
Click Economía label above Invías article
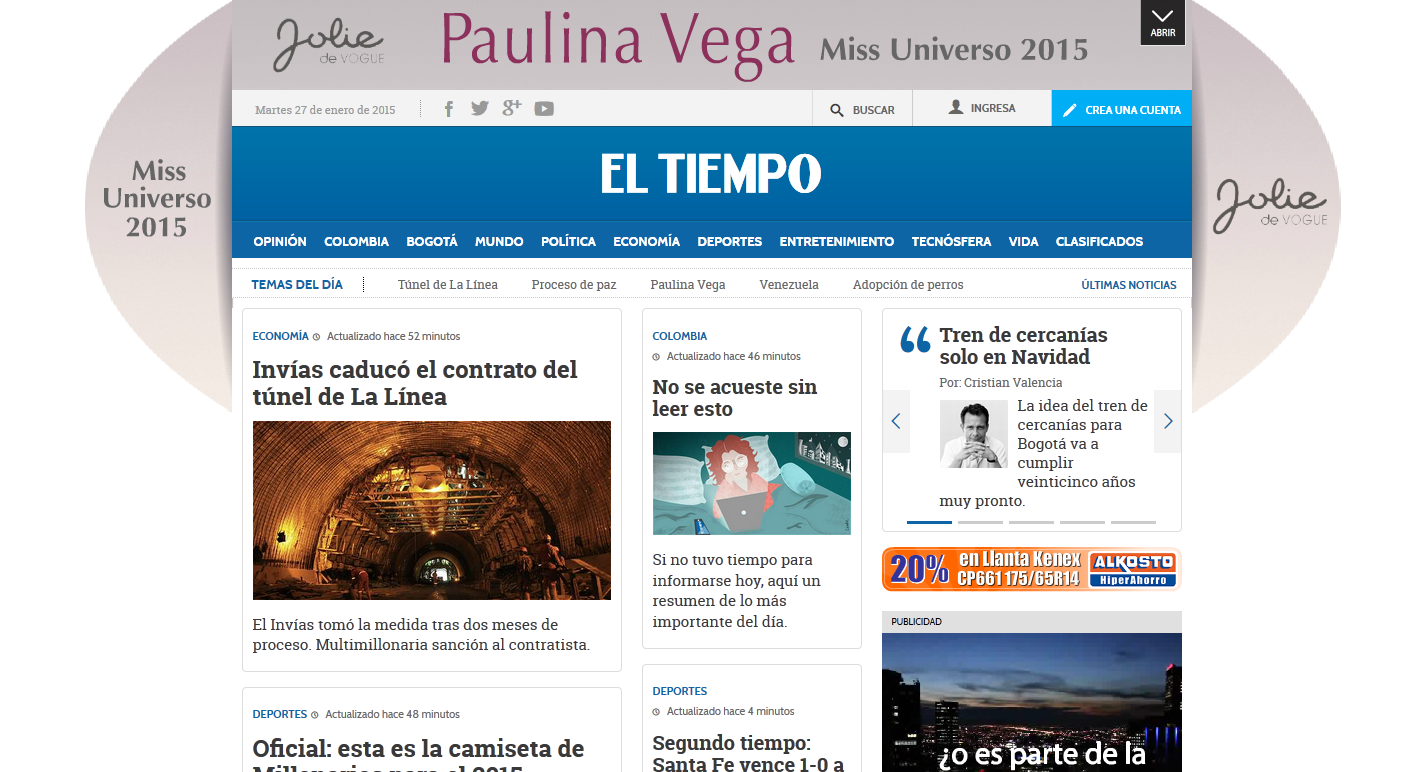click(280, 336)
